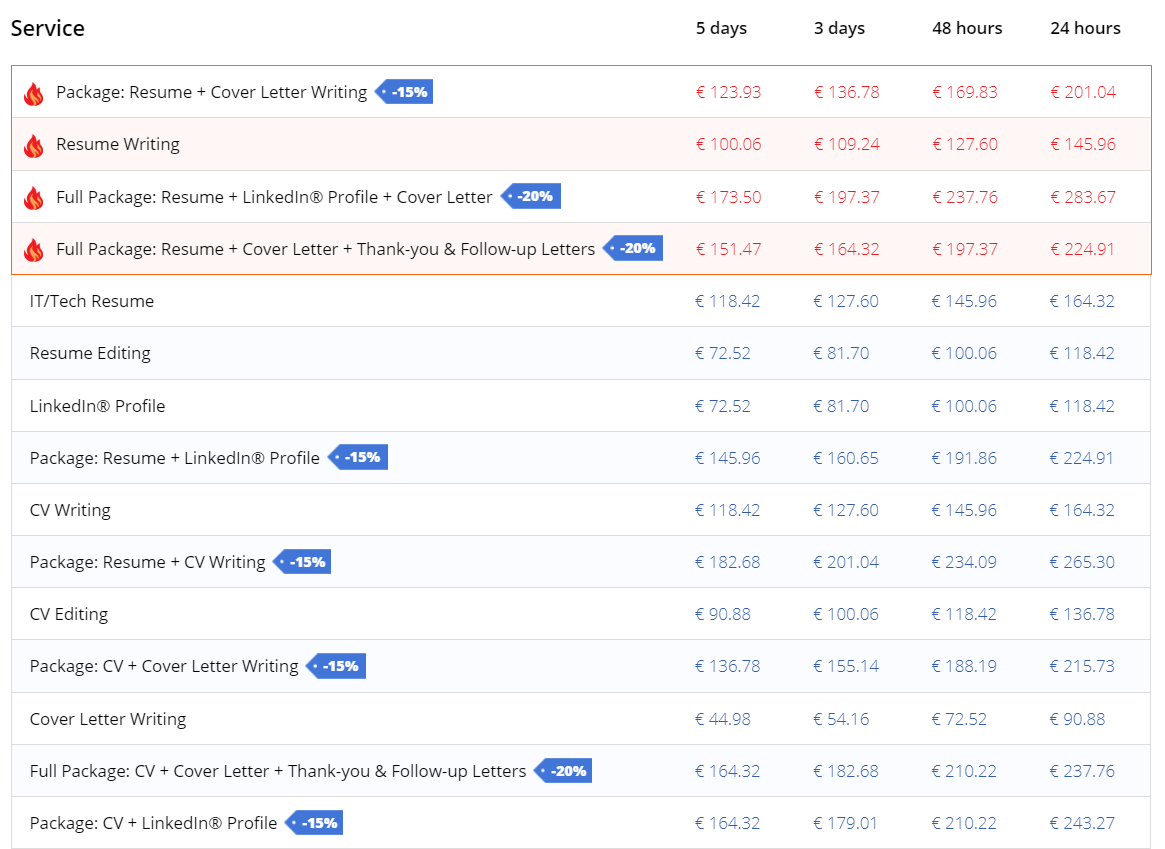
Task: Select the 48 hours column header
Action: pos(967,28)
